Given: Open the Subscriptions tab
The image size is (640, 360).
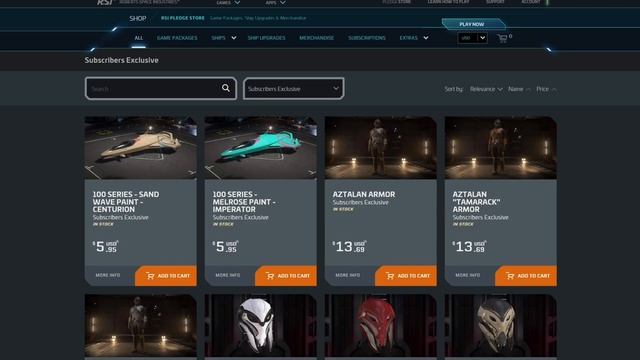Looking at the screenshot, I should 367,38.
